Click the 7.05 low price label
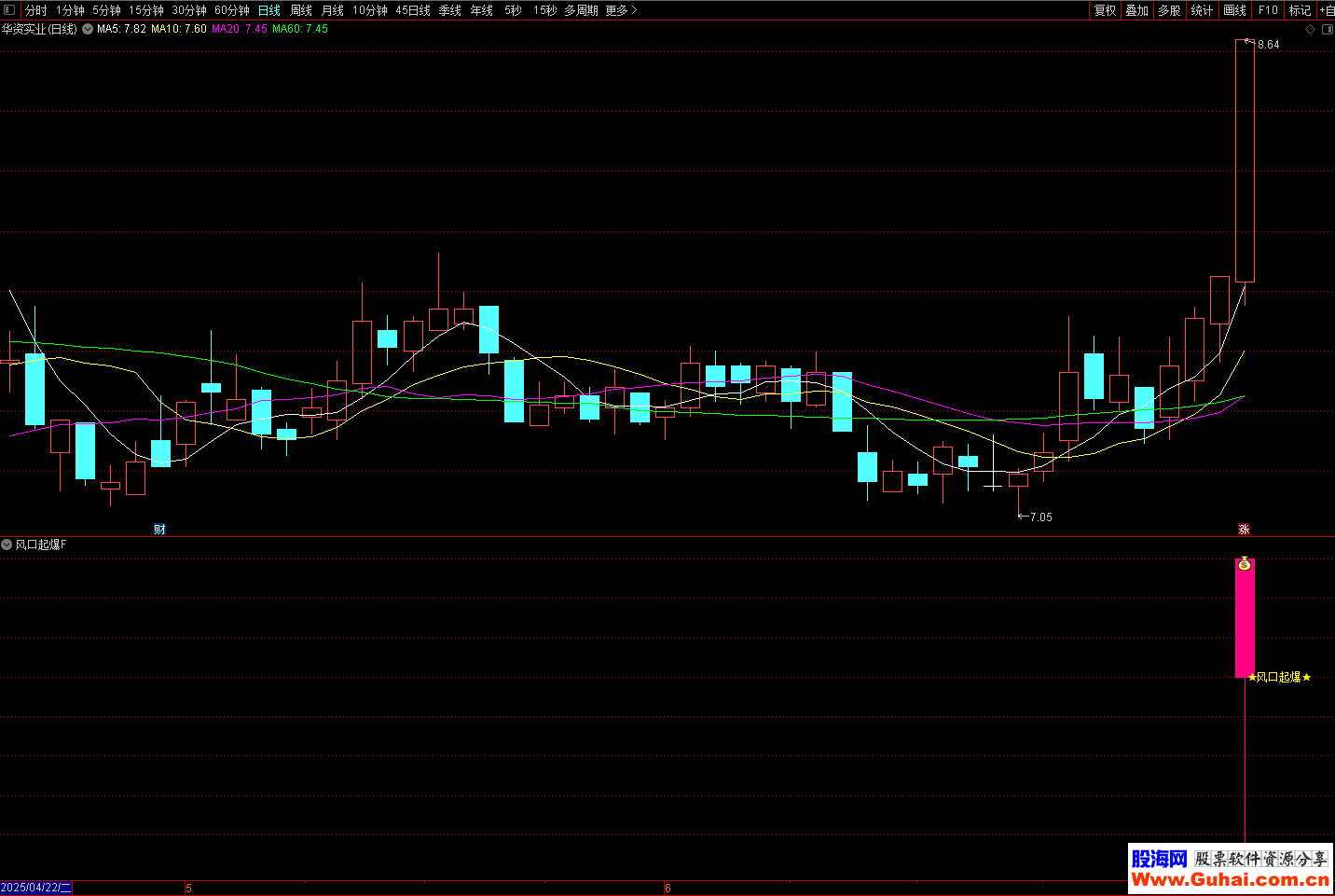Viewport: 1335px width, 896px height. (1041, 517)
